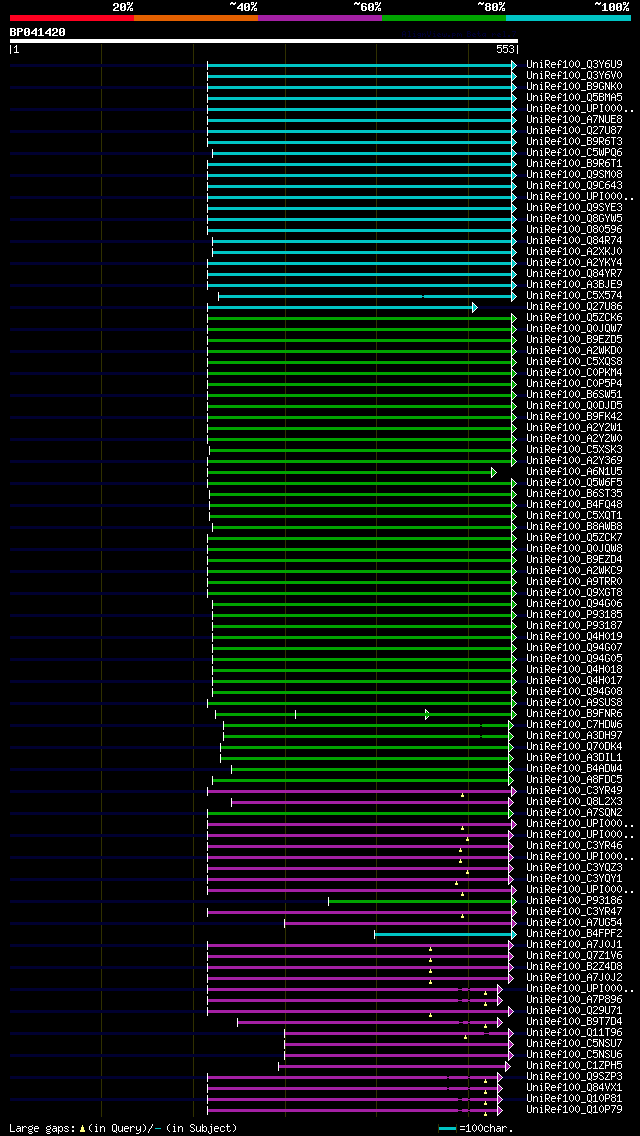
Task: Select the UniRef100_A6N1U5 label
Action: point(574,471)
